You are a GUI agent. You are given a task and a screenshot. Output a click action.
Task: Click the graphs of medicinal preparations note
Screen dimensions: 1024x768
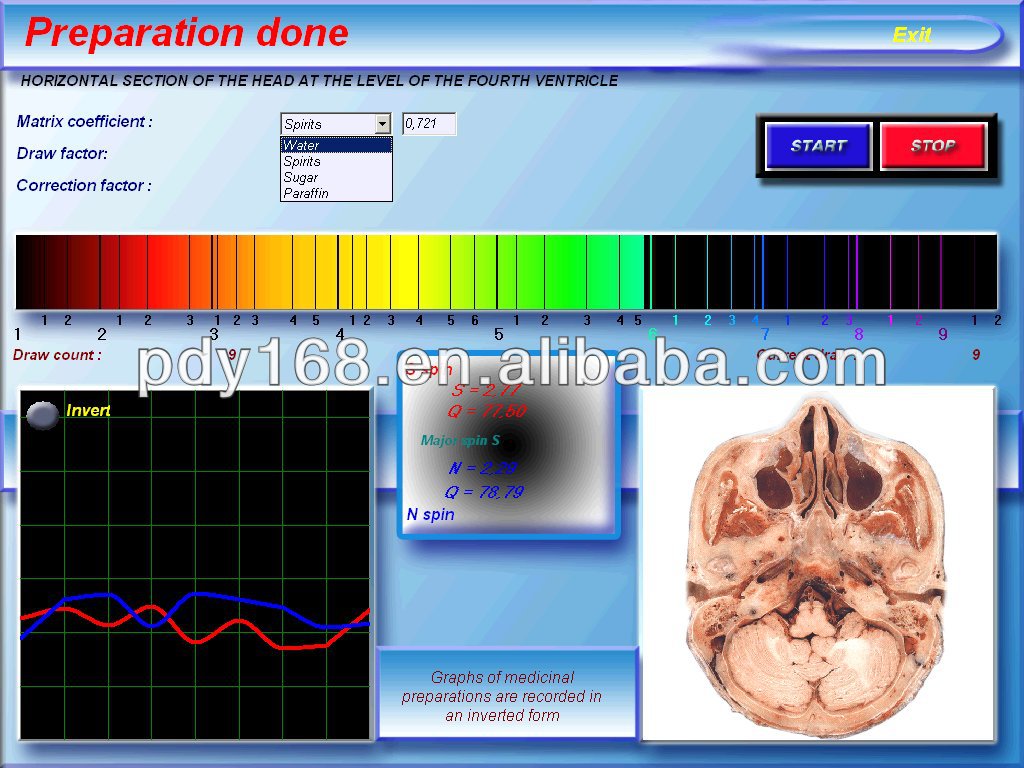(502, 696)
